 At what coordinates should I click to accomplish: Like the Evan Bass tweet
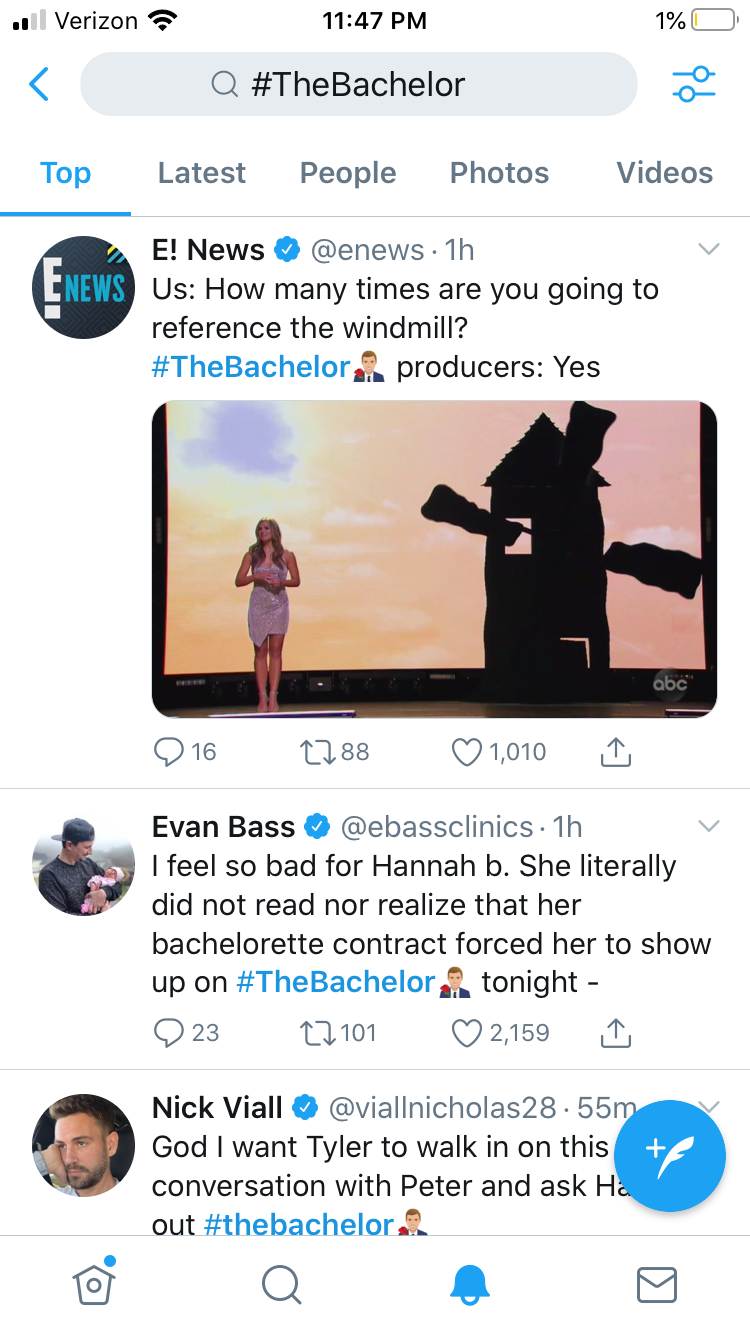467,1033
